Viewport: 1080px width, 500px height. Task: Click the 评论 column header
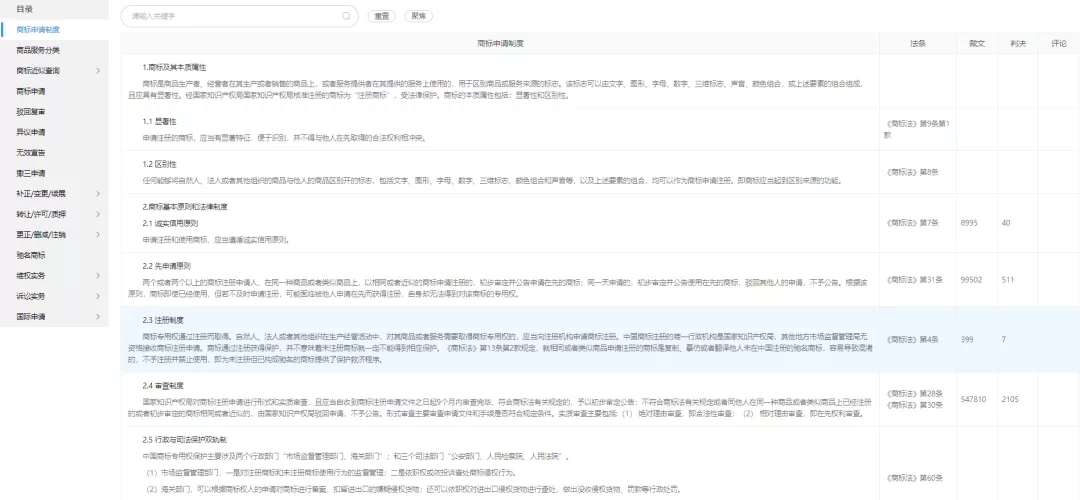point(1059,43)
